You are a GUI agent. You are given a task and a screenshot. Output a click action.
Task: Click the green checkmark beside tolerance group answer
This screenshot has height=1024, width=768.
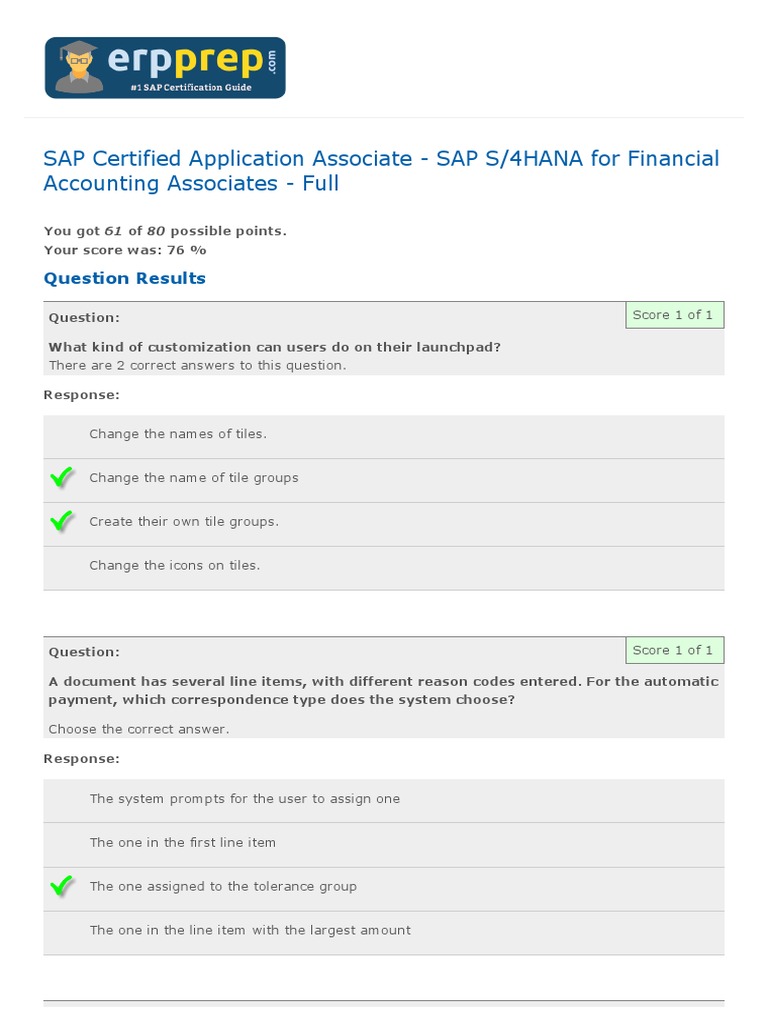click(x=62, y=887)
